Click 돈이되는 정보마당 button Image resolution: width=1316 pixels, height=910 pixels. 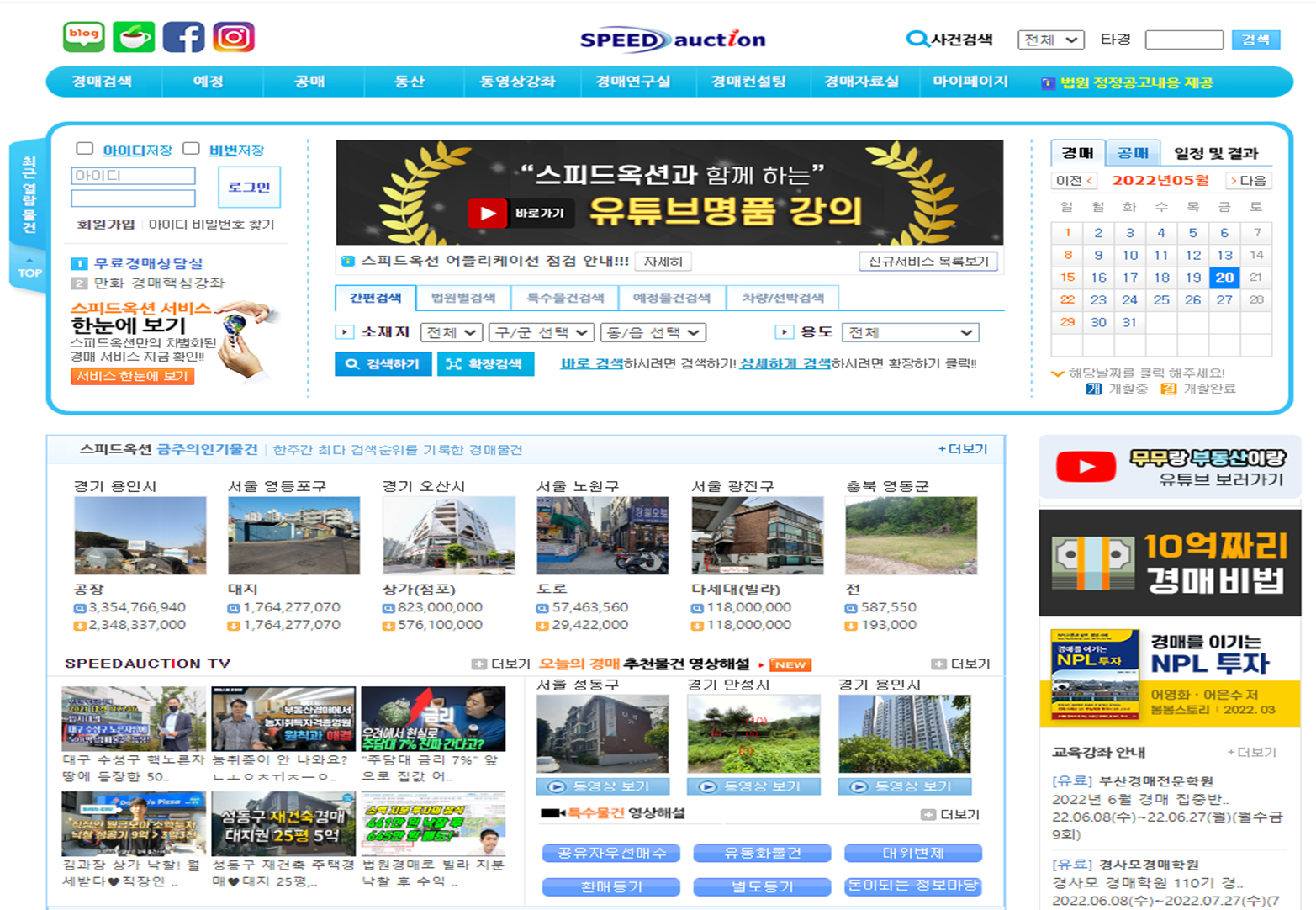[x=913, y=886]
